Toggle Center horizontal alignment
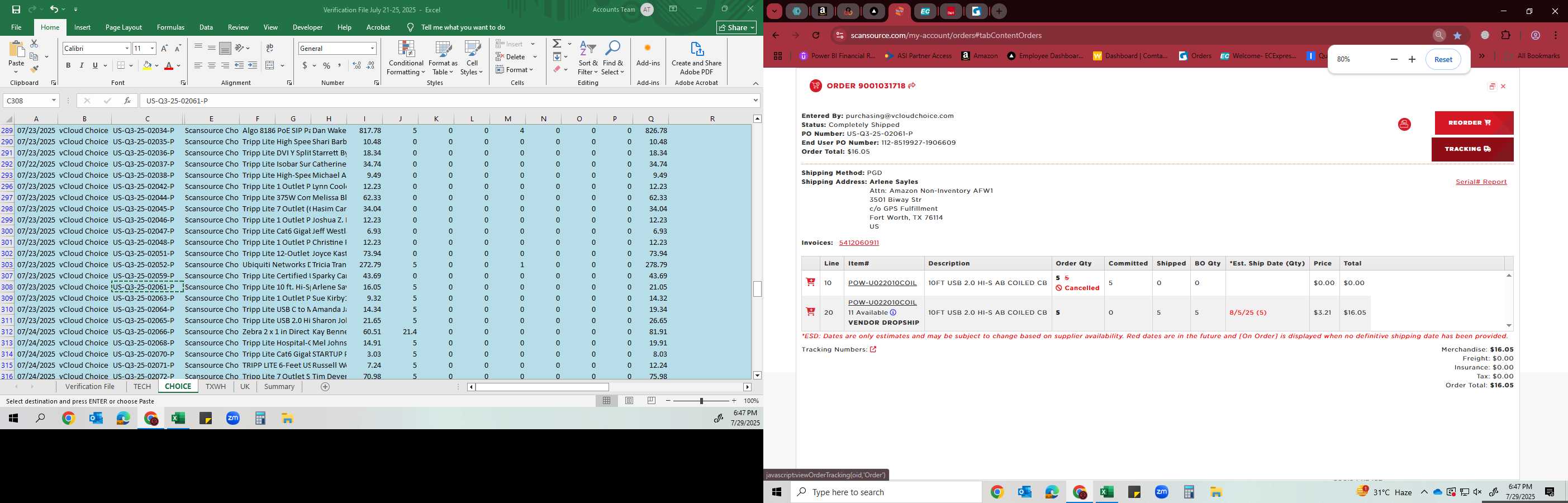Image resolution: width=1568 pixels, height=503 pixels. pos(212,65)
